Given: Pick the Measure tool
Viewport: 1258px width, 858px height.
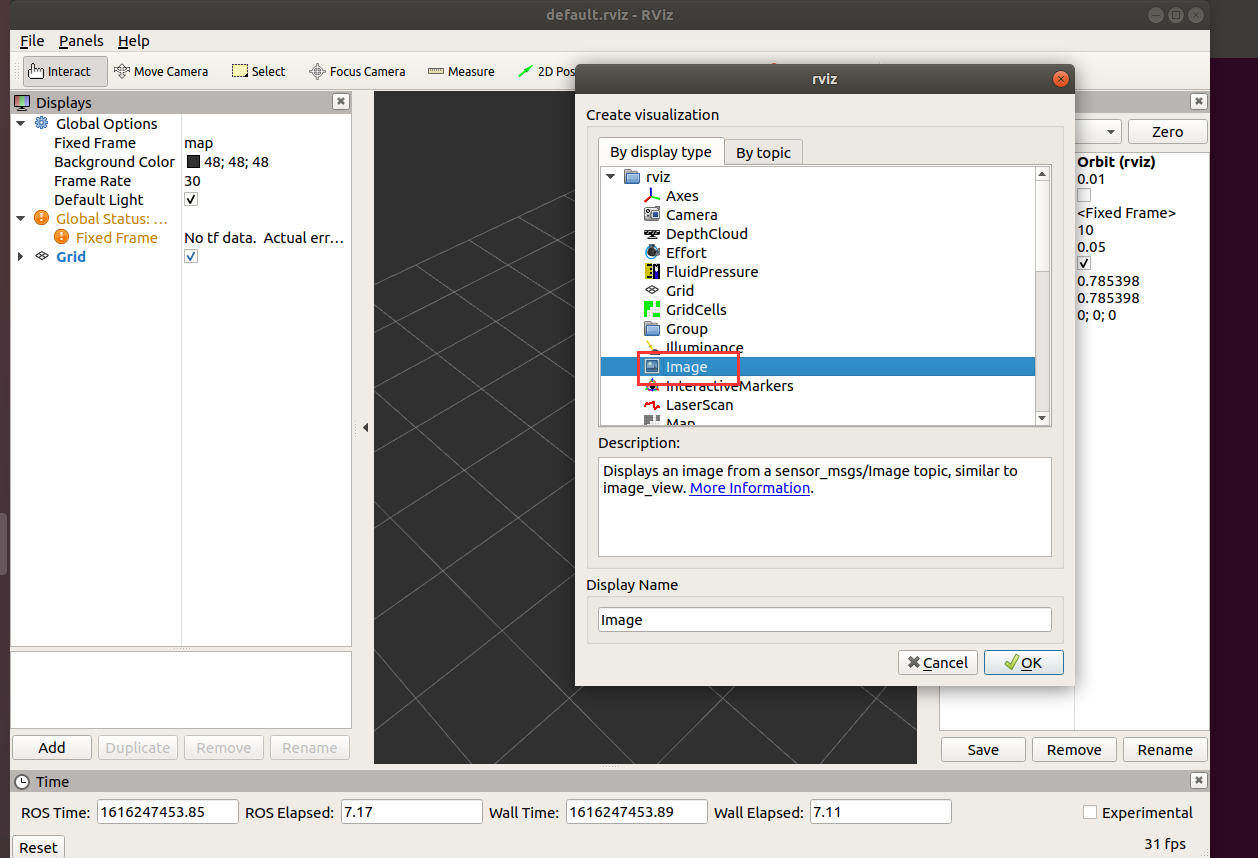Looking at the screenshot, I should (461, 71).
